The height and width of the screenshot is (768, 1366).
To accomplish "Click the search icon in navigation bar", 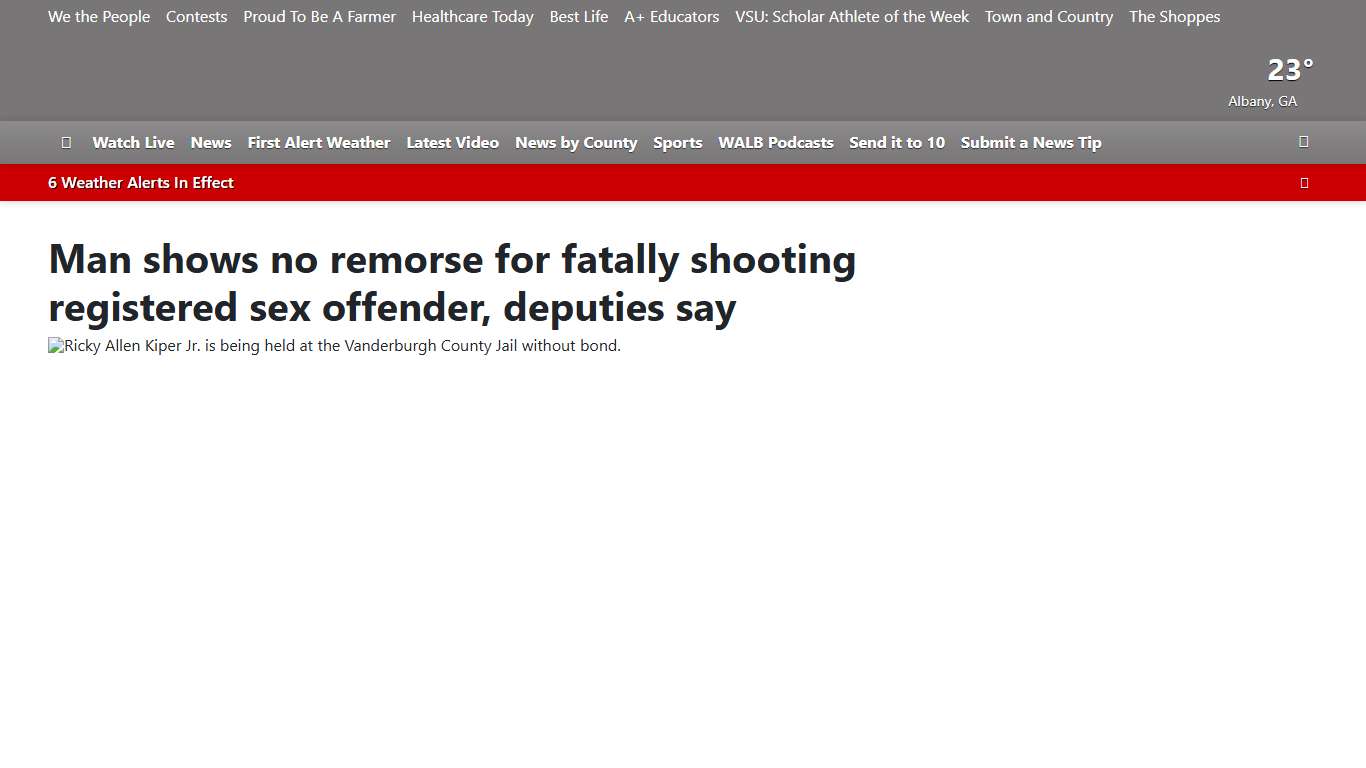I will (x=1303, y=142).
